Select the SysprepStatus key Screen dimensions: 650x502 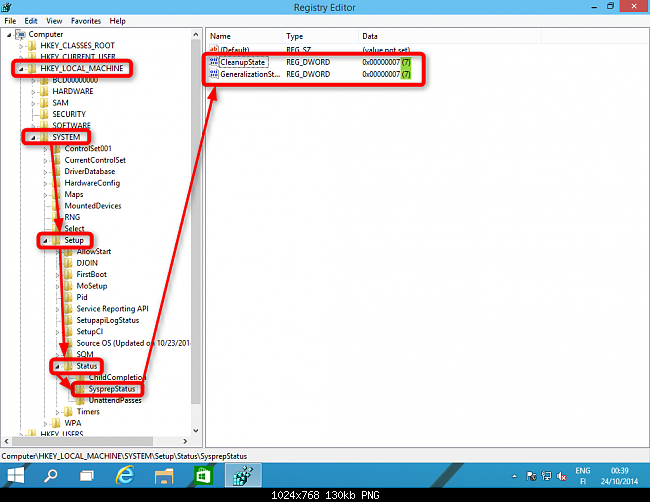(x=112, y=389)
